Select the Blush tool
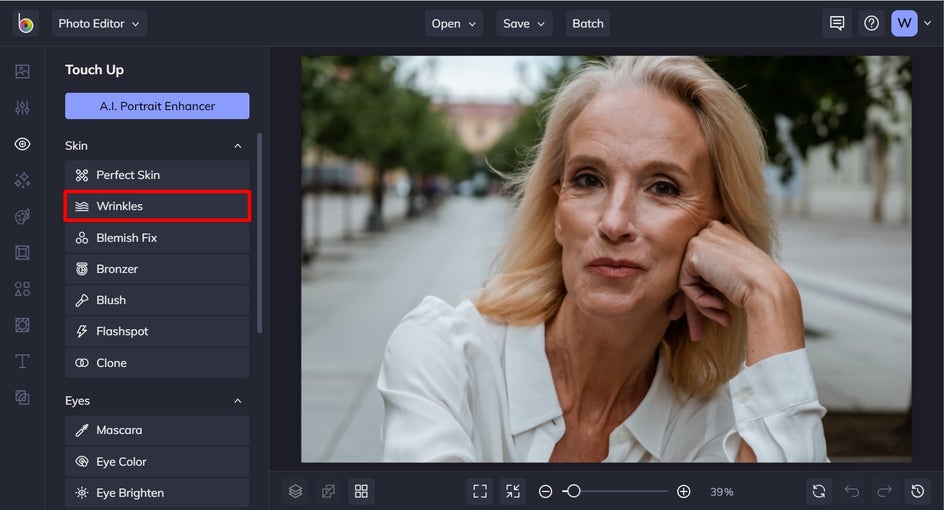This screenshot has width=944, height=510. (157, 300)
